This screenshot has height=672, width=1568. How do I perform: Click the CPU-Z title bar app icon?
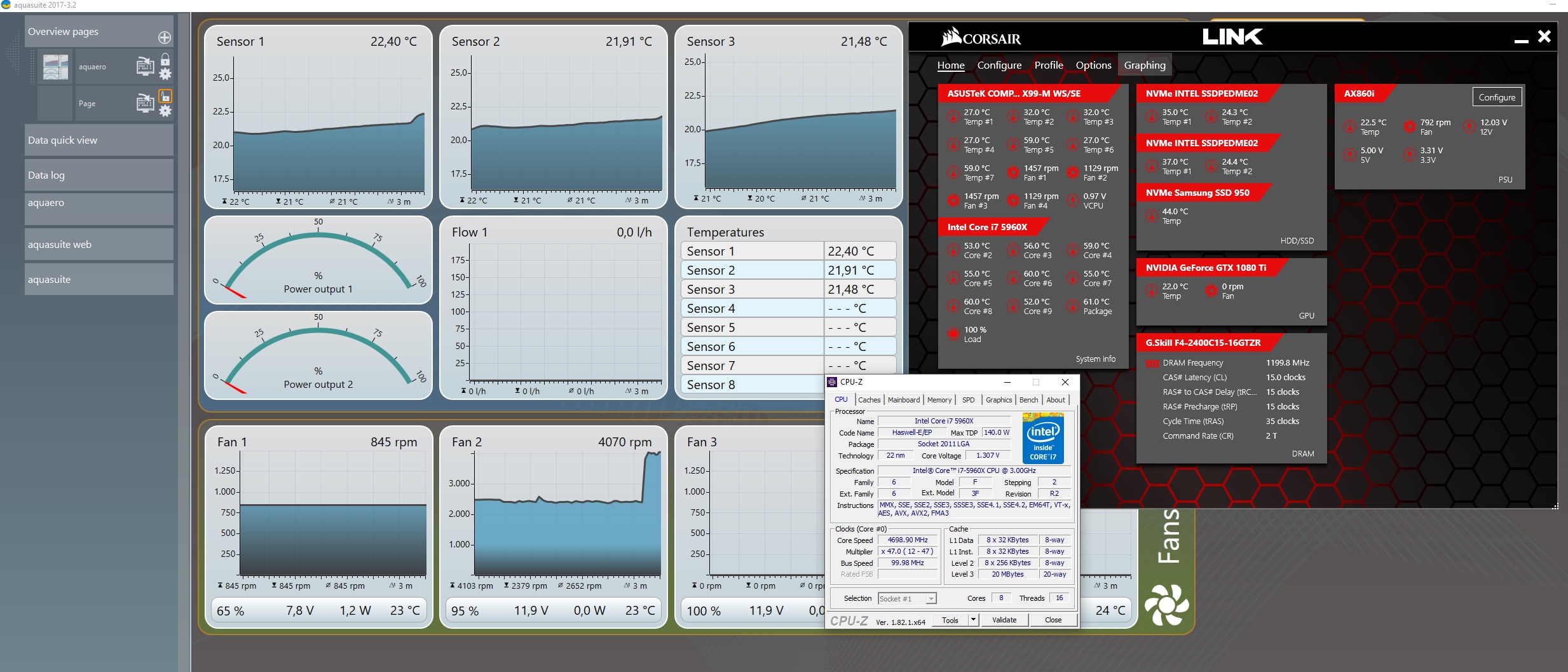(832, 382)
